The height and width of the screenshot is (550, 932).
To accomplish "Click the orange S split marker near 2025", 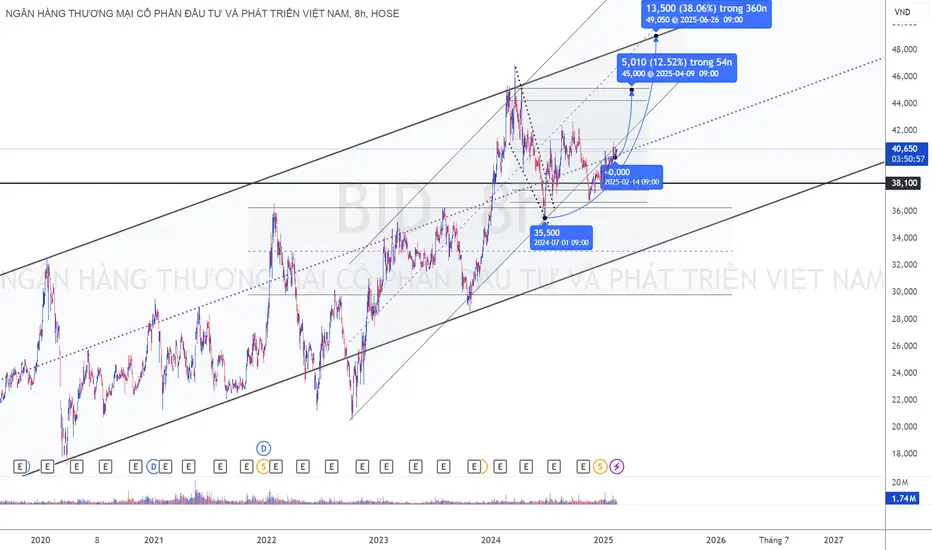I will (600, 466).
